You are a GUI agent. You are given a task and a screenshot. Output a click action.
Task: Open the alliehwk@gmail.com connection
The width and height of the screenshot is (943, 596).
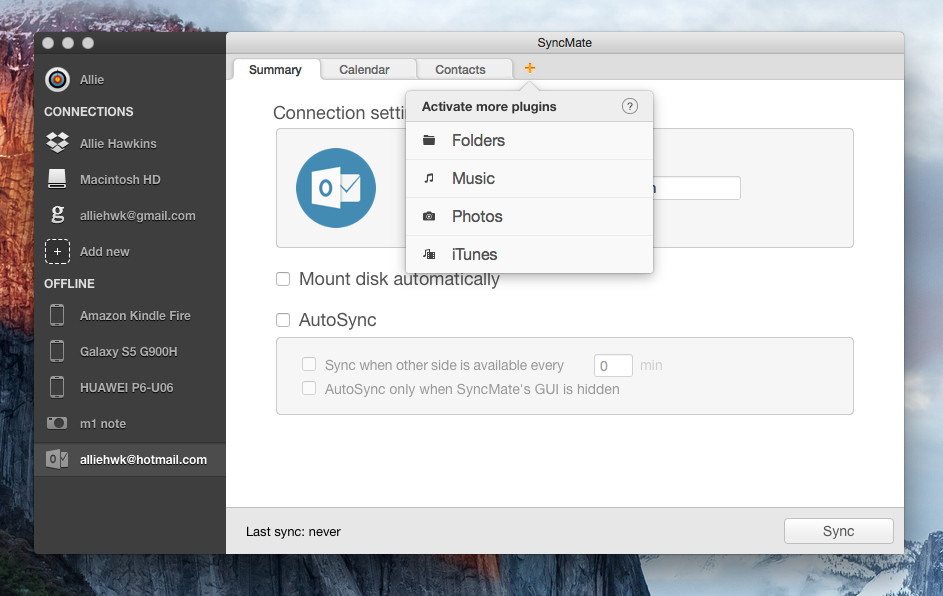tap(129, 215)
